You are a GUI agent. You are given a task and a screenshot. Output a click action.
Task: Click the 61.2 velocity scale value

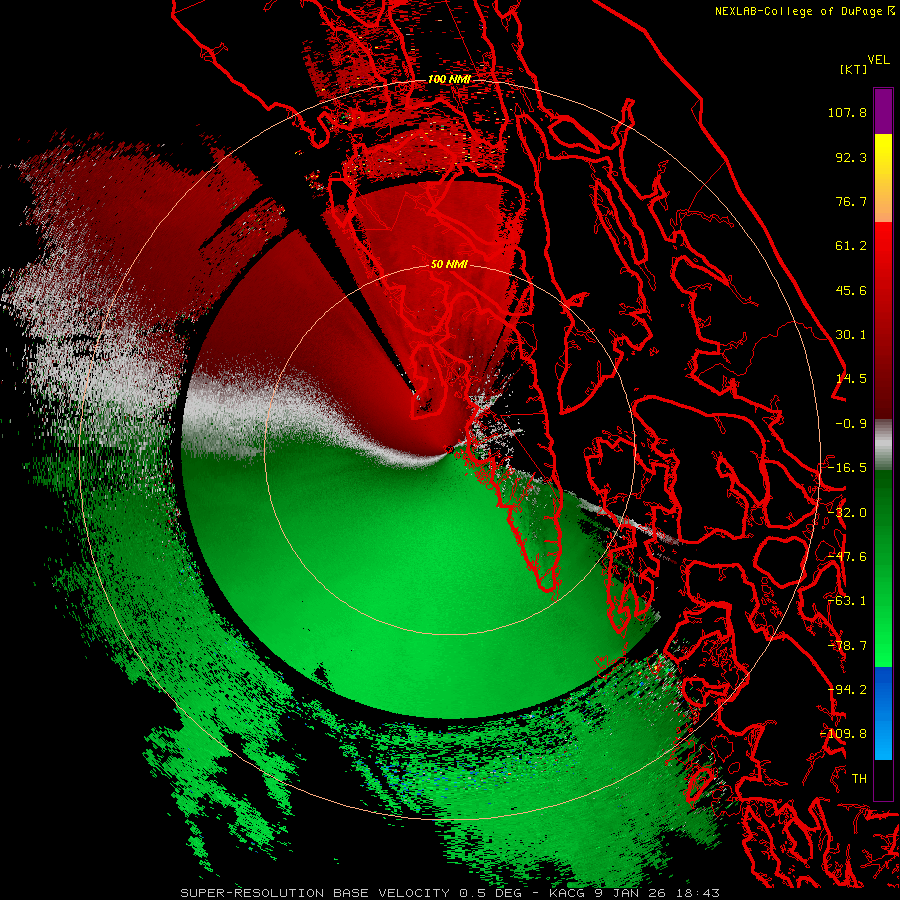pyautogui.click(x=851, y=246)
